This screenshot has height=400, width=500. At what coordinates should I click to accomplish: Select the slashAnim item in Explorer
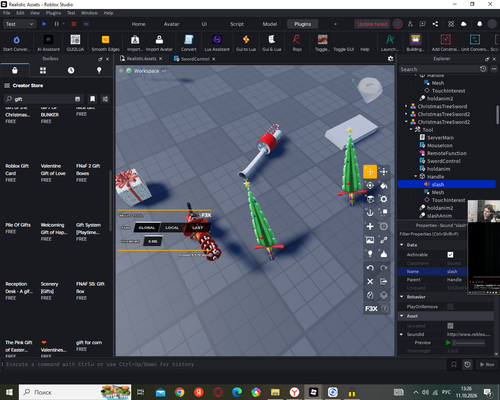[x=439, y=216]
